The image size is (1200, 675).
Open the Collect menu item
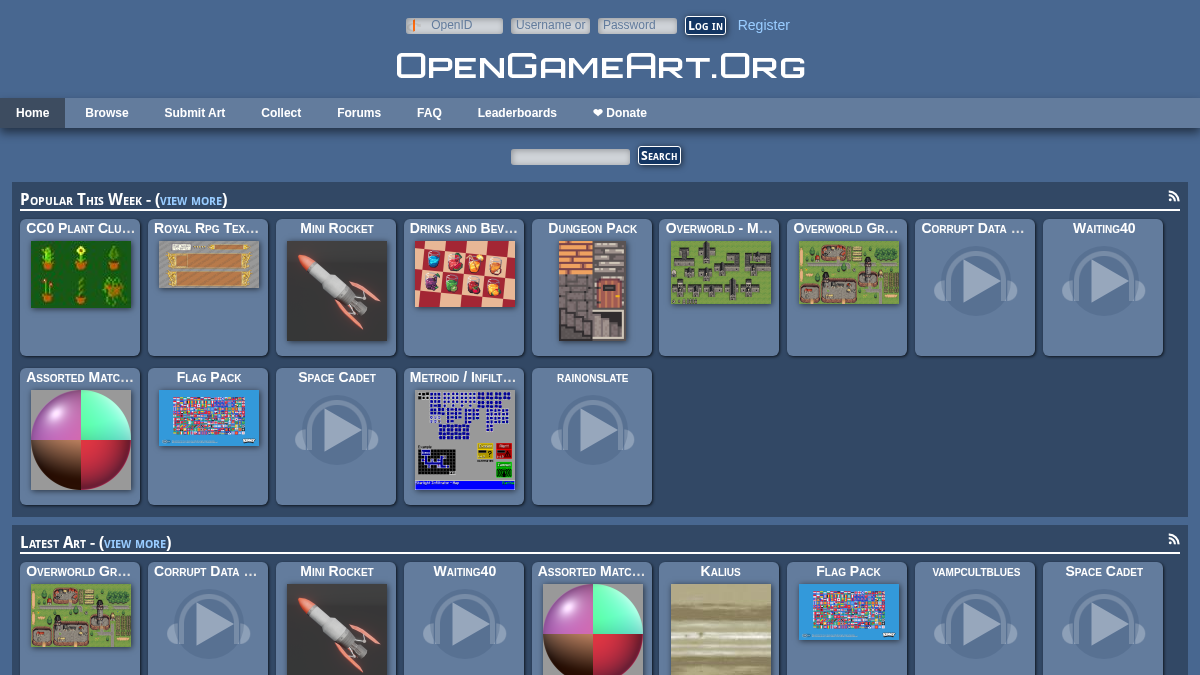click(x=281, y=113)
